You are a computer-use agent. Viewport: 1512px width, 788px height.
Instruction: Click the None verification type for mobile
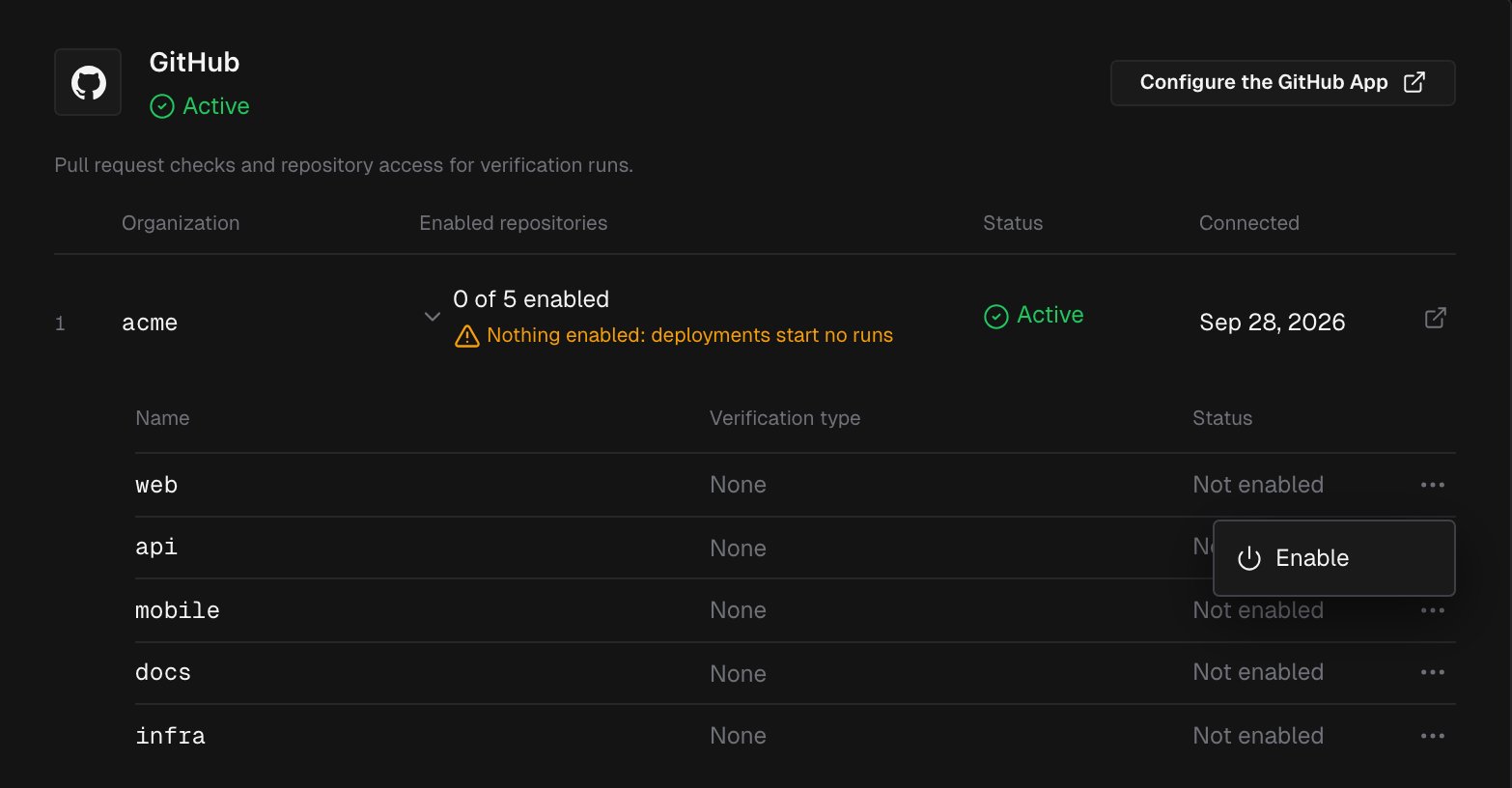tap(738, 610)
